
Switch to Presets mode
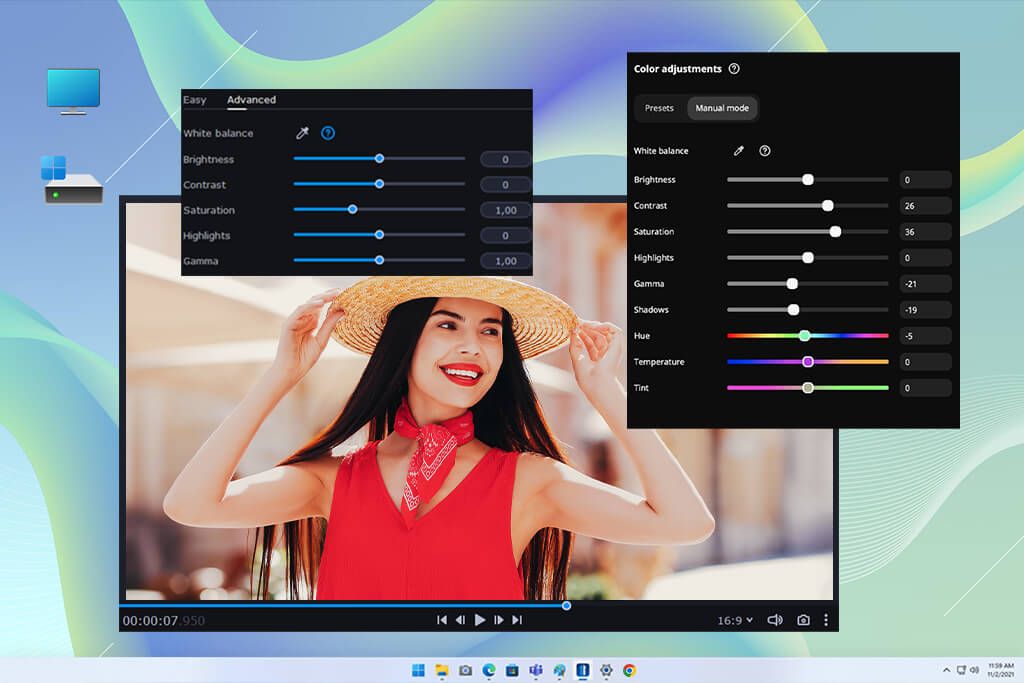pyautogui.click(x=660, y=108)
